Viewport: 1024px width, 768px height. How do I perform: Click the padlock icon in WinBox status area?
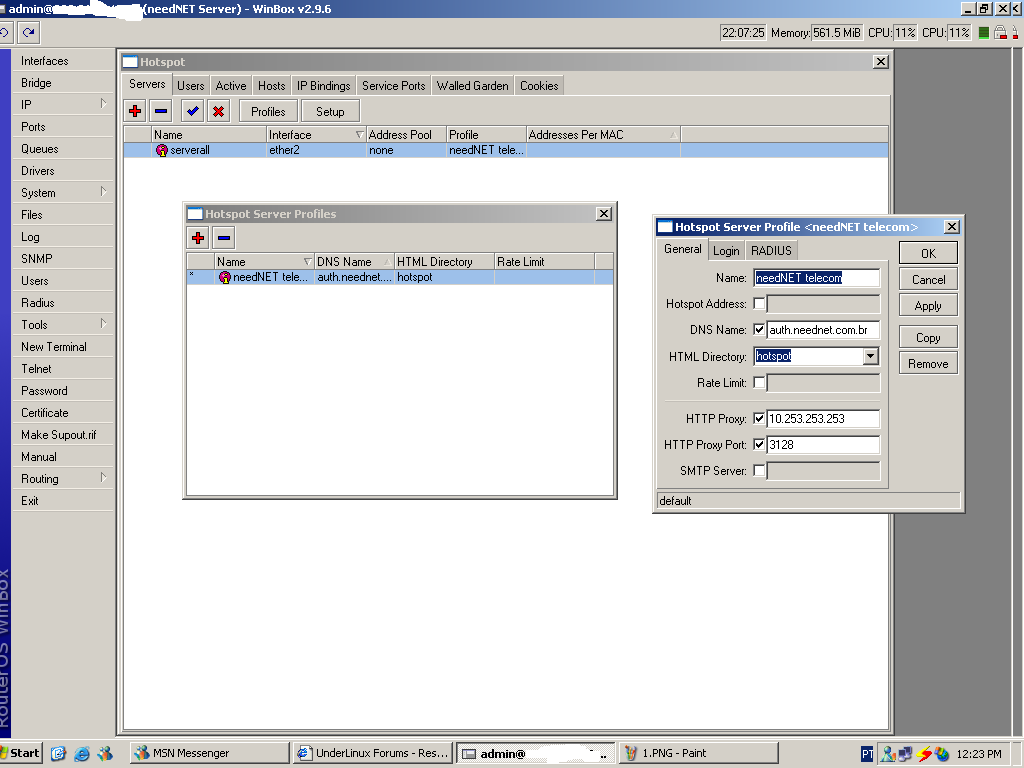[x=1000, y=33]
